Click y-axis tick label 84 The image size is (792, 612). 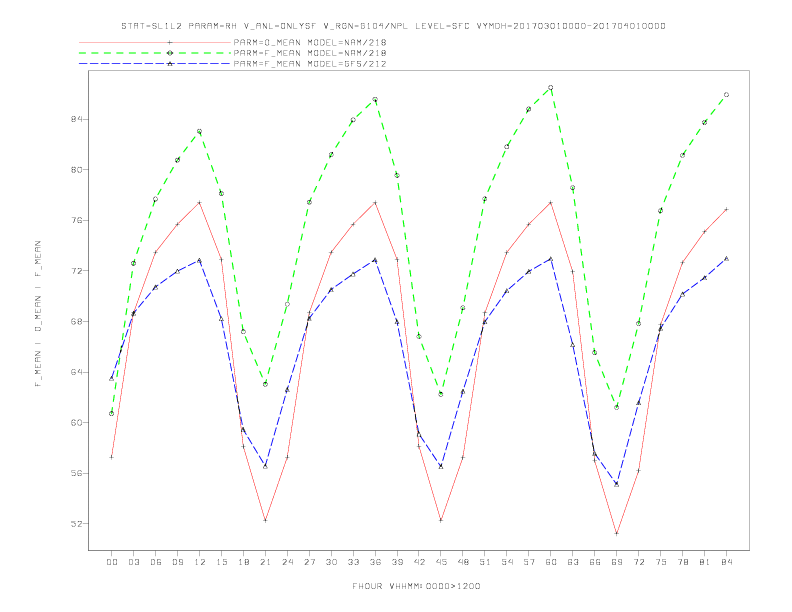tap(76, 119)
